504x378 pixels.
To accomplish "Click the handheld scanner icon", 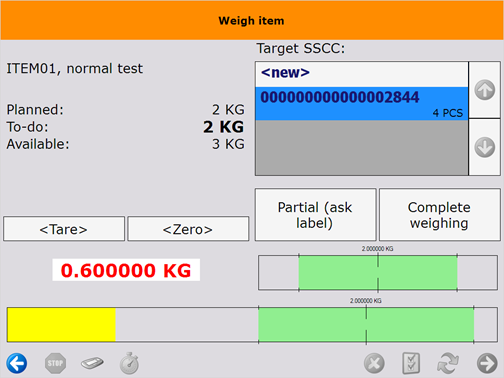I will pyautogui.click(x=92, y=363).
